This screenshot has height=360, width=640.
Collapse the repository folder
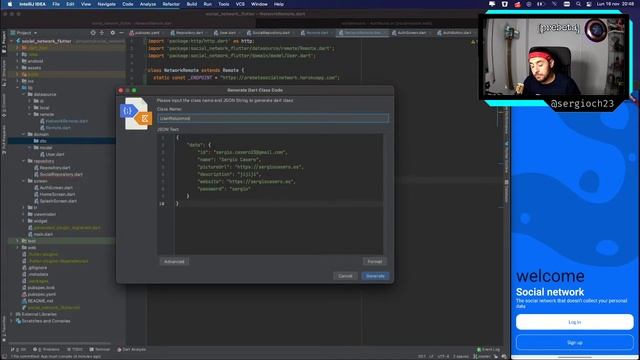click(24, 161)
